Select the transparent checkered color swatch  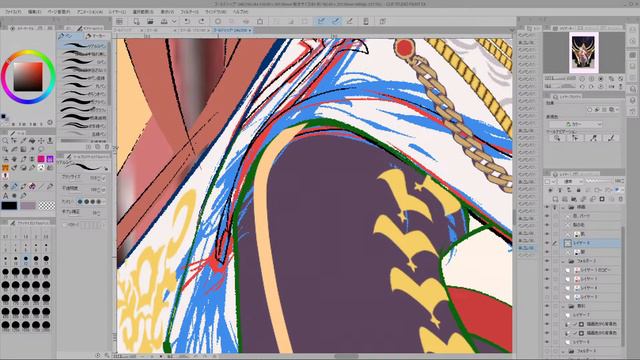pos(46,205)
